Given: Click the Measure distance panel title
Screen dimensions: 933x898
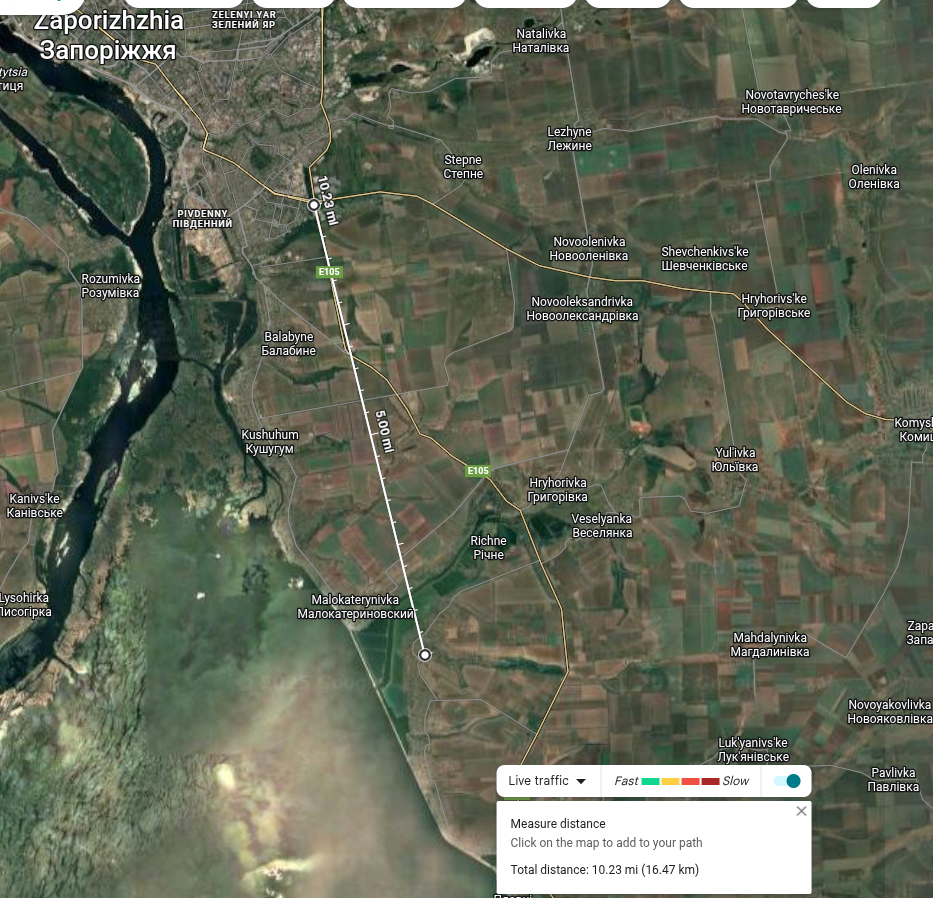Looking at the screenshot, I should point(558,824).
